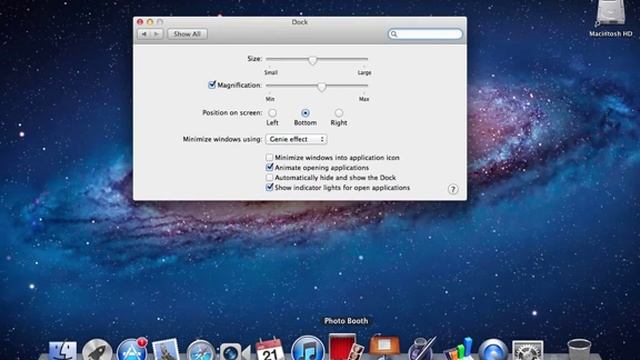Screen dimensions: 640x360
Task: Close the Dock preferences window
Action: [140, 22]
